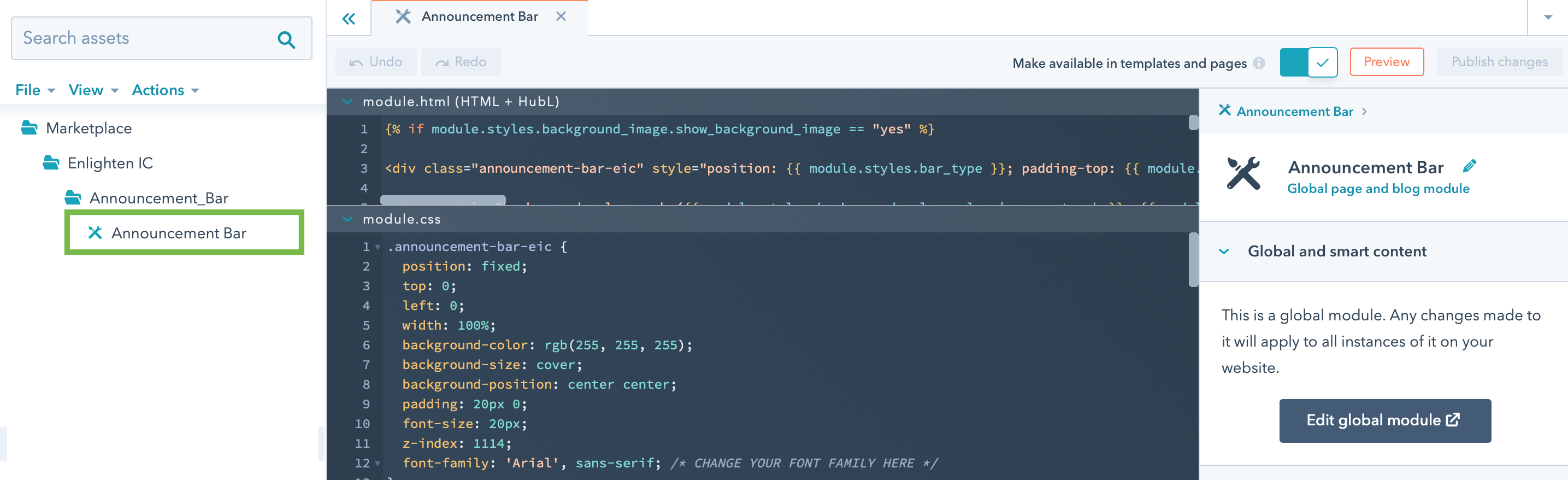Collapse Global and smart content section

pos(1224,251)
